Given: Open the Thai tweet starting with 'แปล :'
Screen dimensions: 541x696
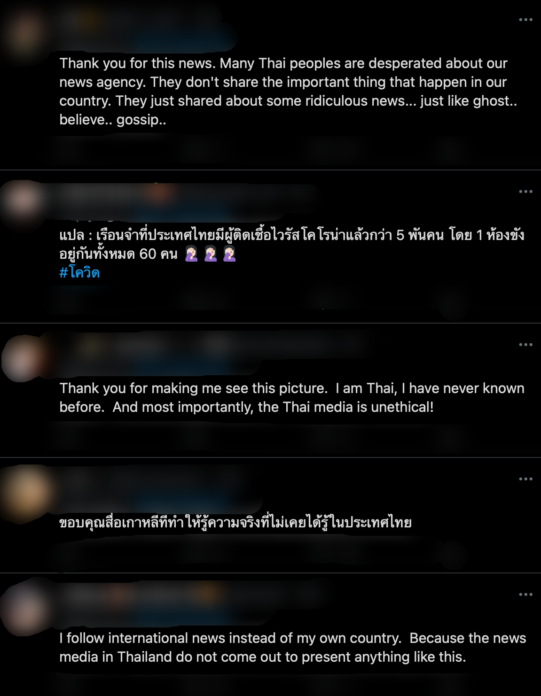Looking at the screenshot, I should pyautogui.click(x=292, y=244).
